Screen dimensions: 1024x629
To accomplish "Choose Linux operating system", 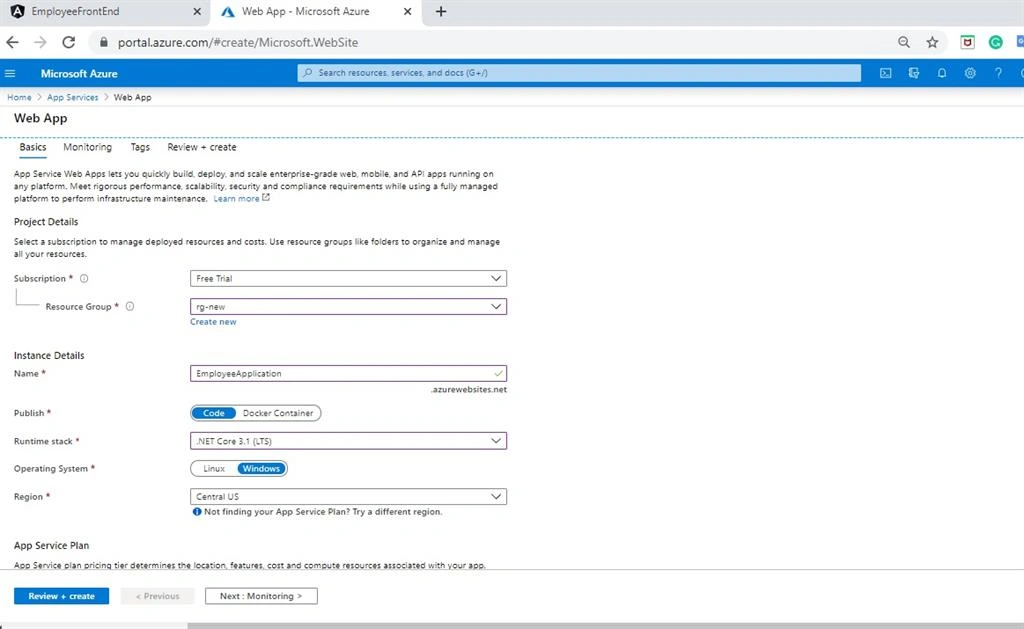I will coord(214,469).
